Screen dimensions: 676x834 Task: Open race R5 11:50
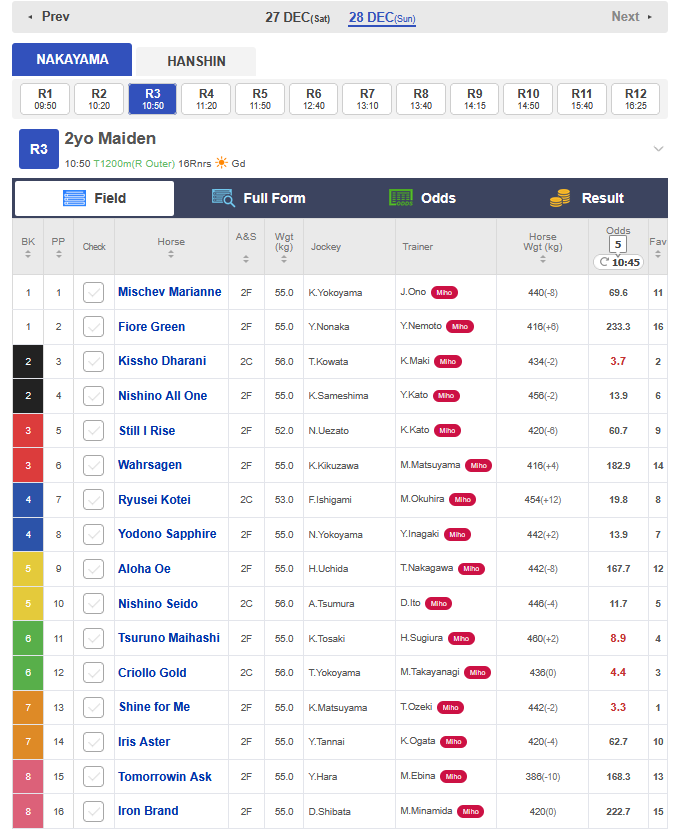pyautogui.click(x=260, y=99)
